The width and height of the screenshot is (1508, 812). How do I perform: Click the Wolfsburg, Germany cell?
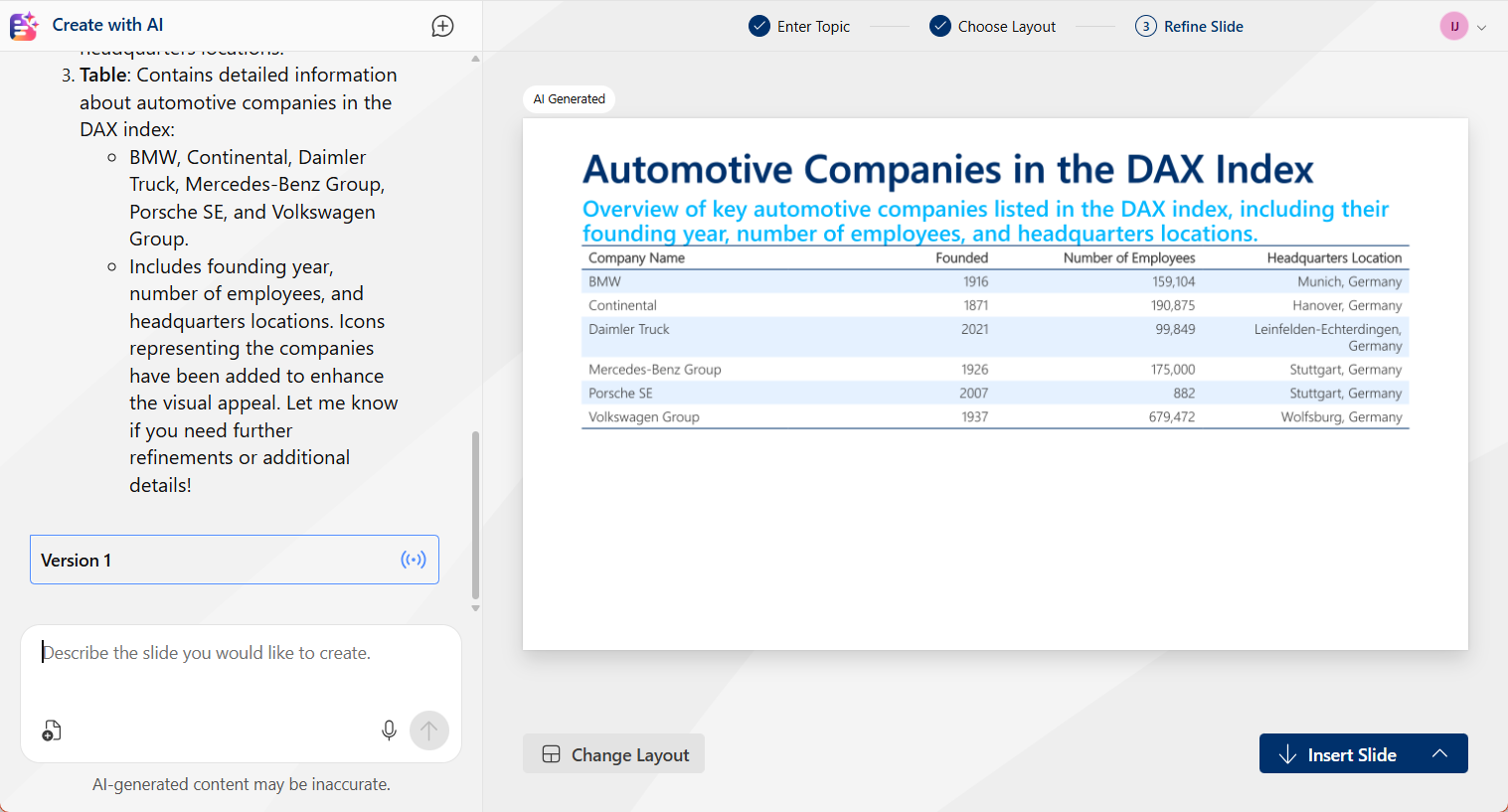coord(1341,416)
